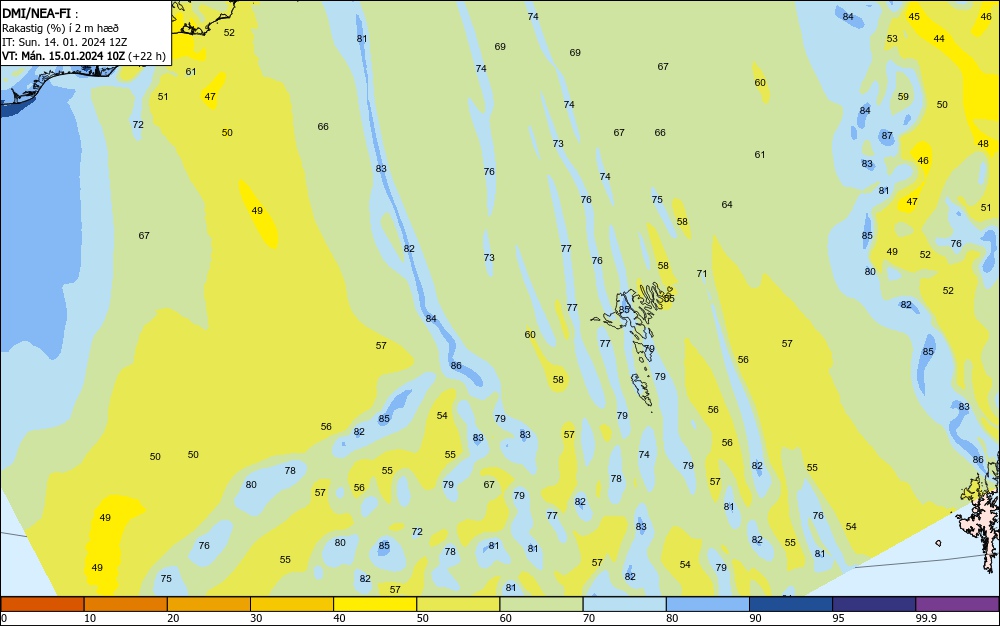Click the humidity value 53 on the map
1000x626 pixels.
892,39
